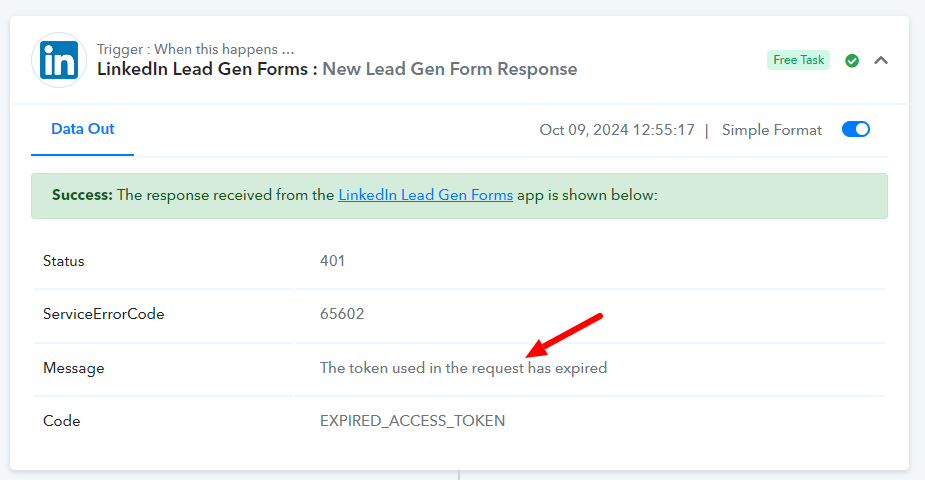925x480 pixels.
Task: Click the green Success banner
Action: click(x=459, y=196)
